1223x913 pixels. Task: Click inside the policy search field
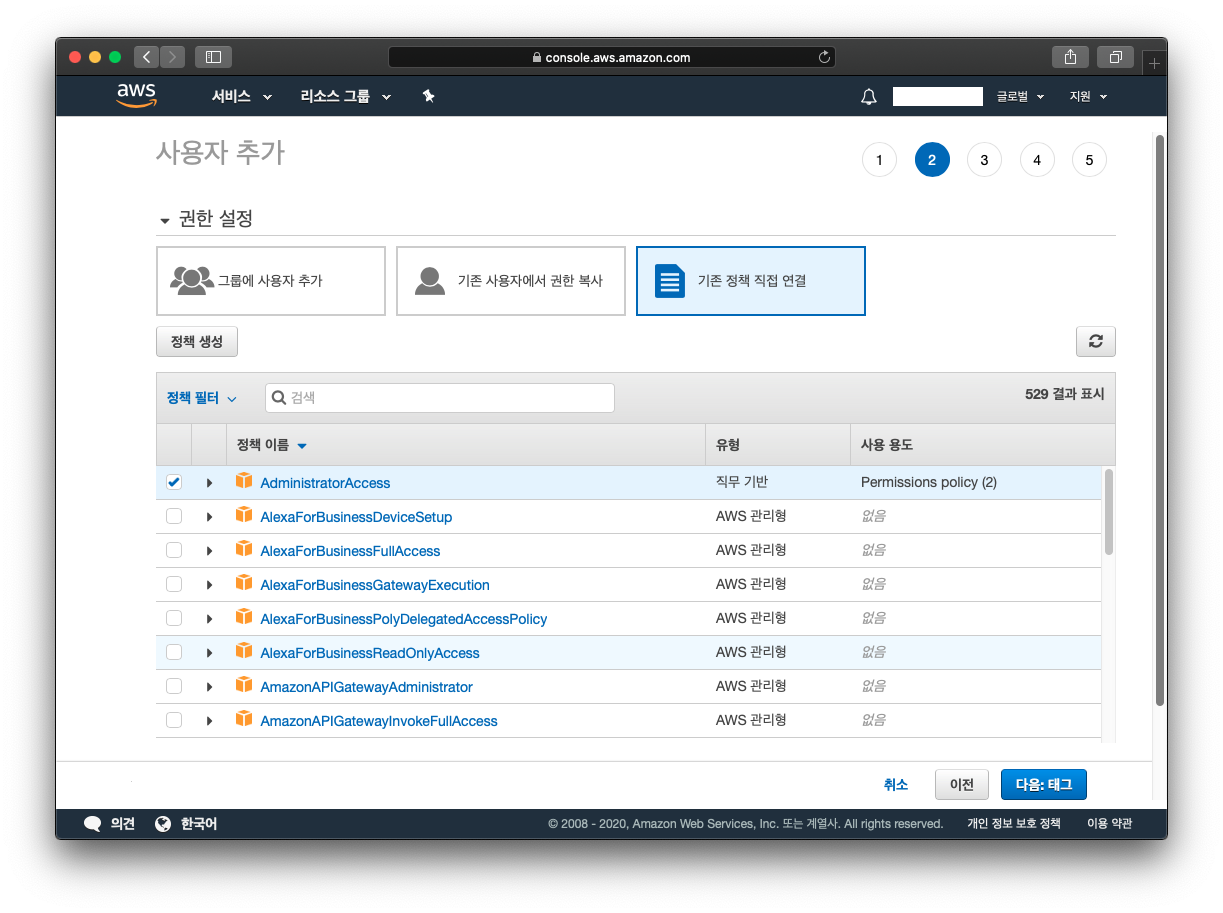(440, 397)
